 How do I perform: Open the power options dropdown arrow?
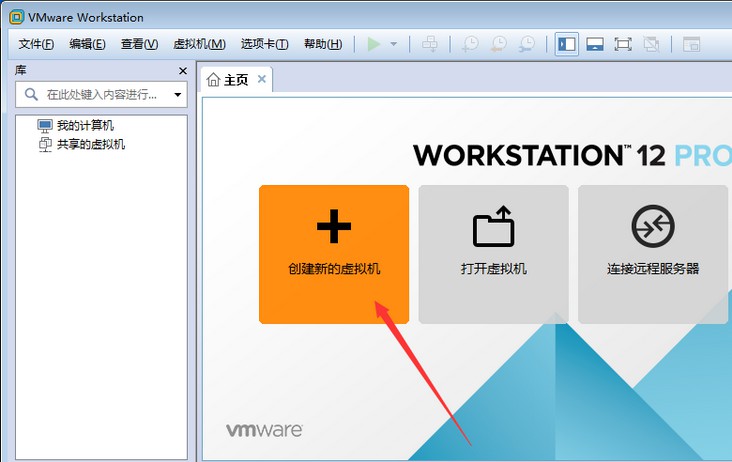coord(393,44)
